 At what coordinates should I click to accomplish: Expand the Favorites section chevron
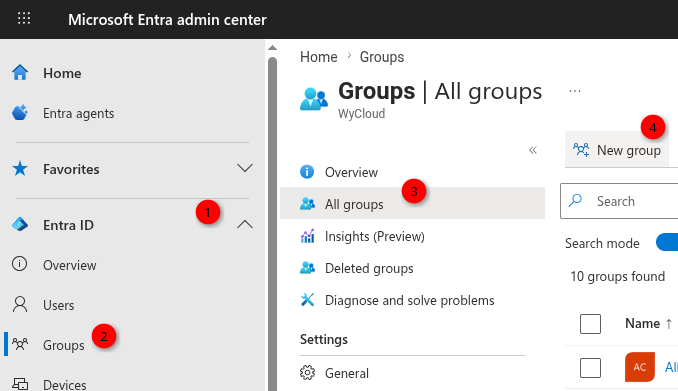tap(245, 168)
